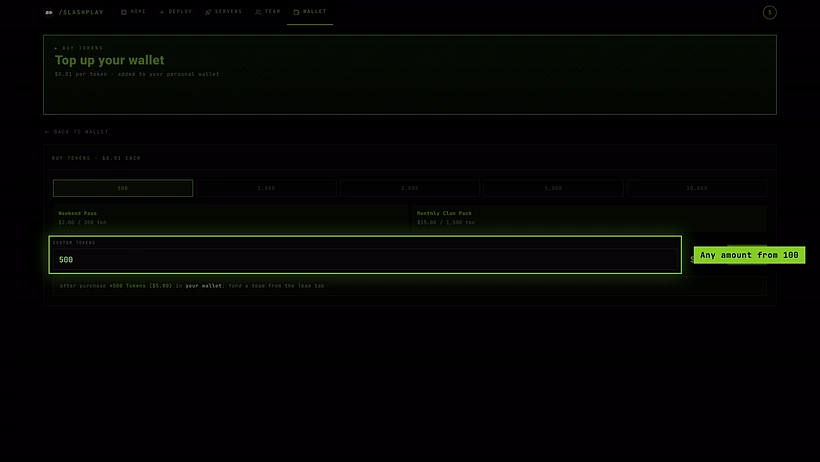Focus the Custom Tokens input field
Viewport: 820px width, 462px height.
(x=365, y=260)
